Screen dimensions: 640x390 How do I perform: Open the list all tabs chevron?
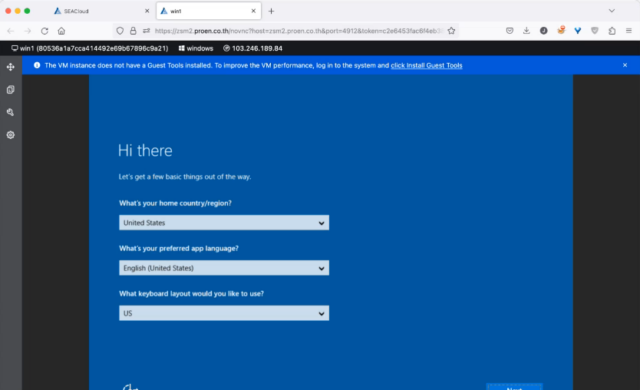[611, 11]
